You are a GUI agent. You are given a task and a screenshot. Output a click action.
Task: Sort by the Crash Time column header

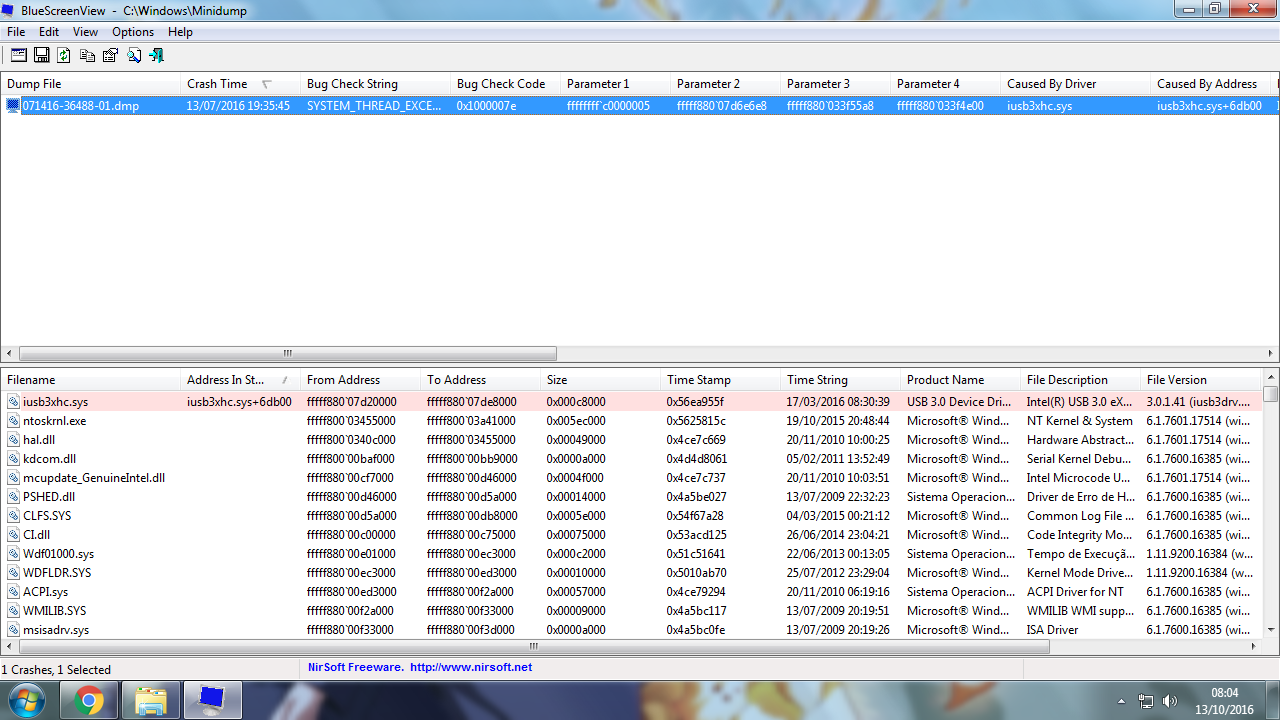coord(241,84)
